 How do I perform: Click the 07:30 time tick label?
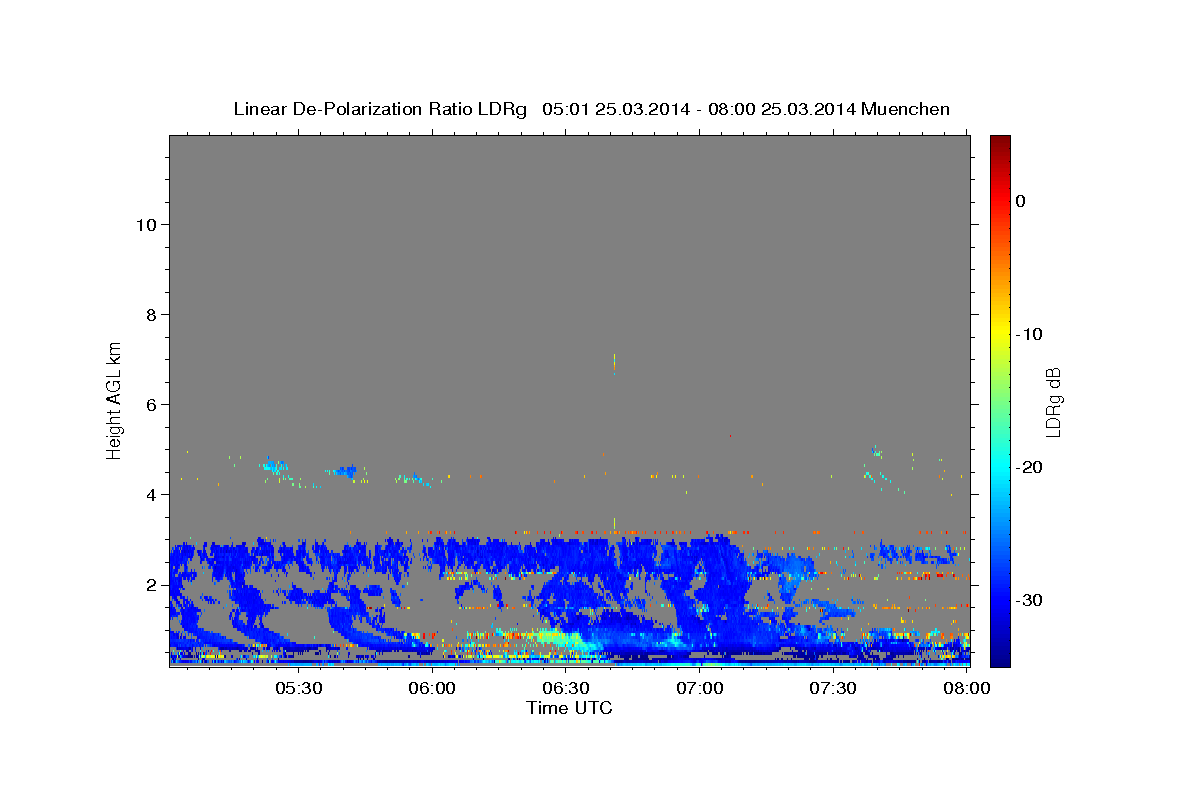(833, 688)
